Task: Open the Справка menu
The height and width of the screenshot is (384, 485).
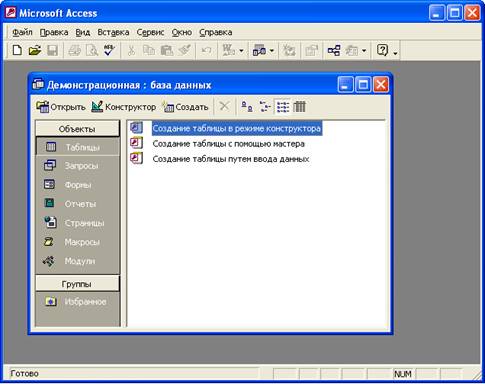Action: pyautogui.click(x=216, y=32)
